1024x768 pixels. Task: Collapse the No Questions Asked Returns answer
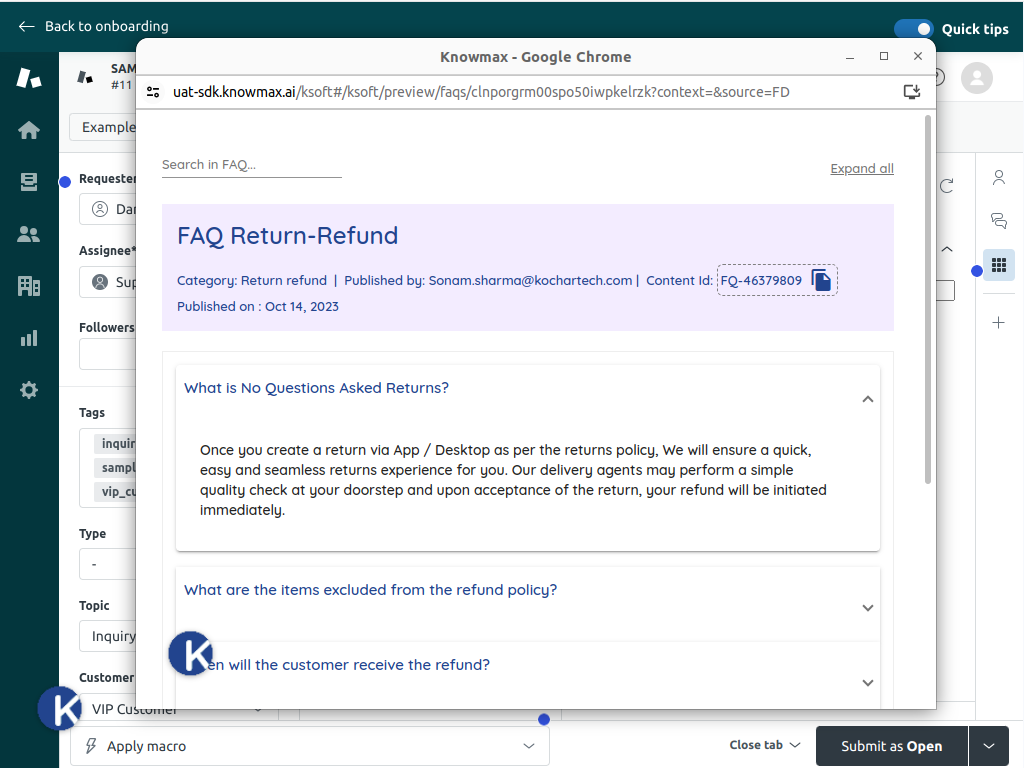click(x=867, y=399)
